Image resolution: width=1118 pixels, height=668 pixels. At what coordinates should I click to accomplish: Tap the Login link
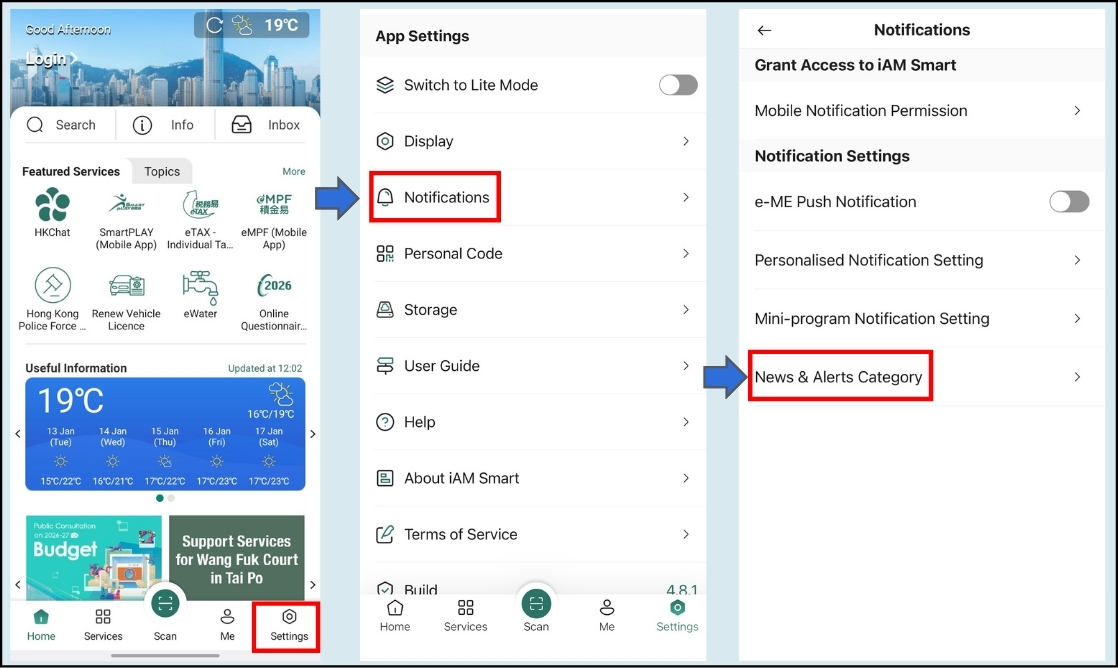click(x=48, y=59)
